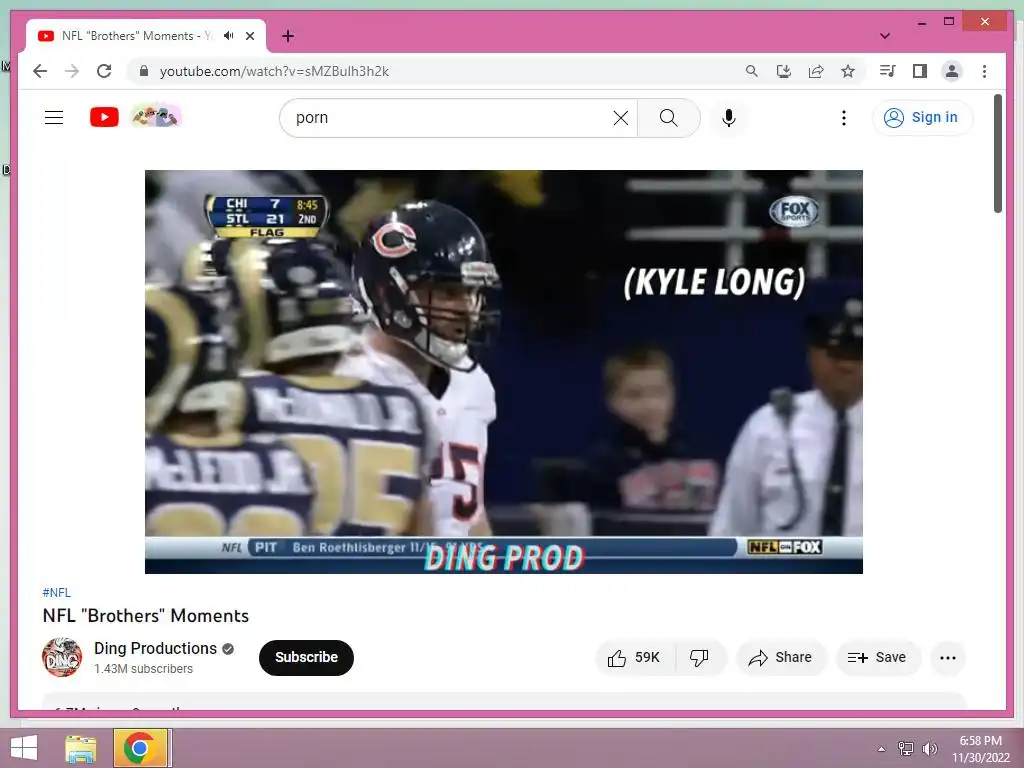Like the video with thumbs up

point(635,658)
